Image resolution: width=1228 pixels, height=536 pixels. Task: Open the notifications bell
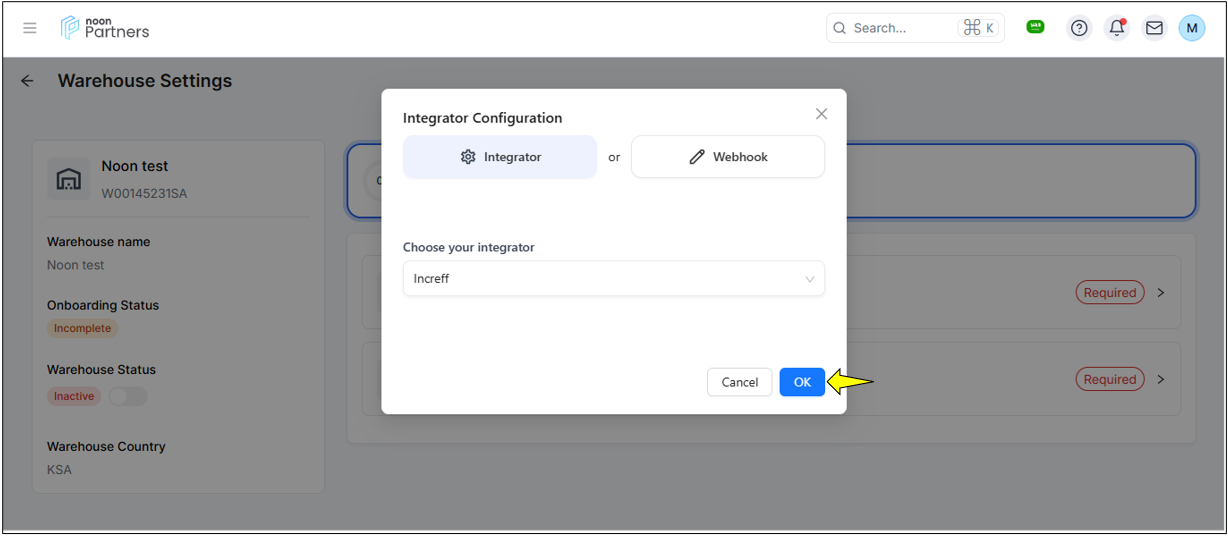(1117, 28)
